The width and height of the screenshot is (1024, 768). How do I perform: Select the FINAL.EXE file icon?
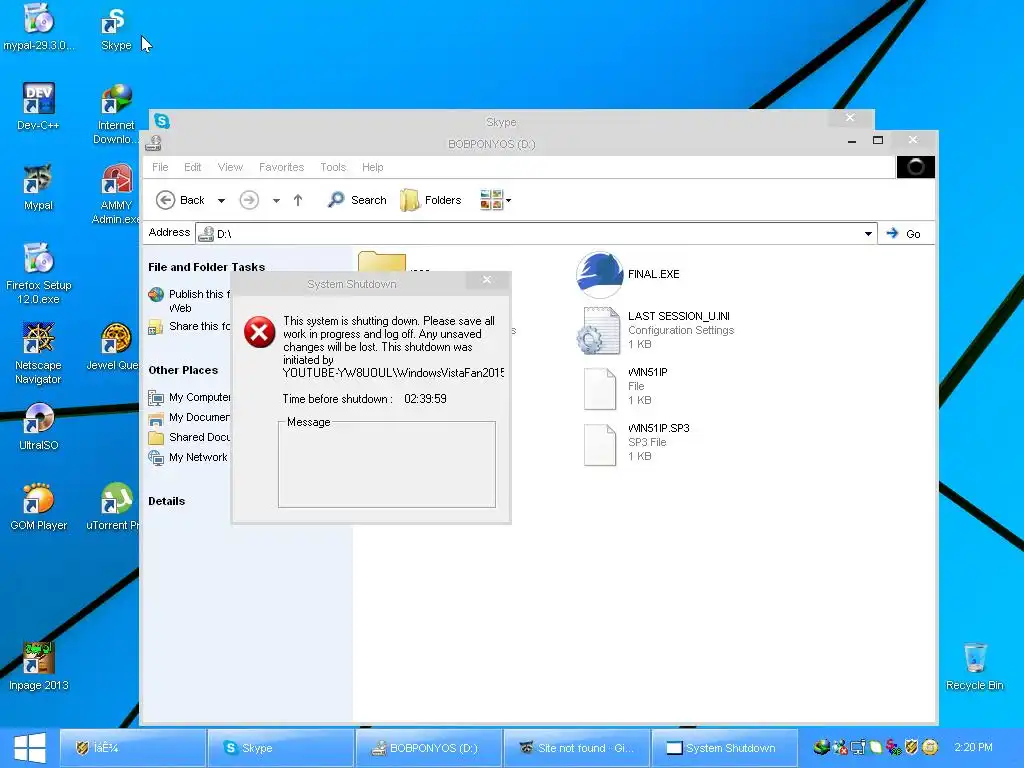pyautogui.click(x=600, y=274)
